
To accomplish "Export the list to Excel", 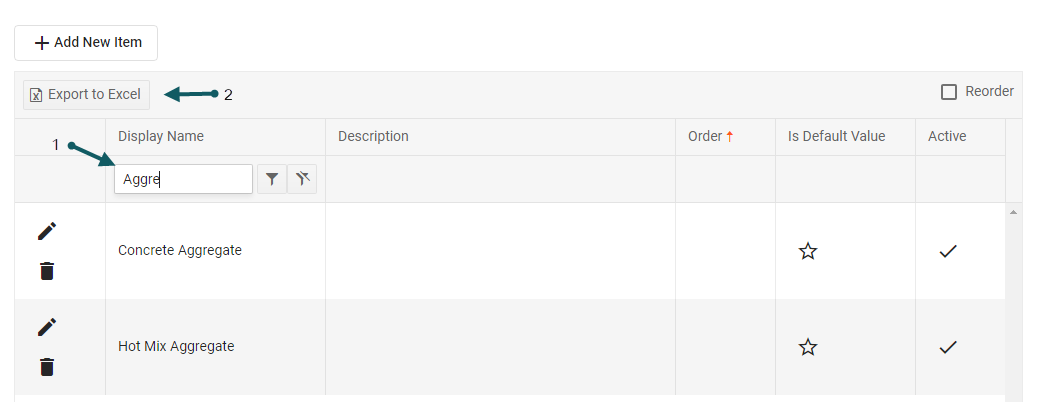I will tap(86, 95).
